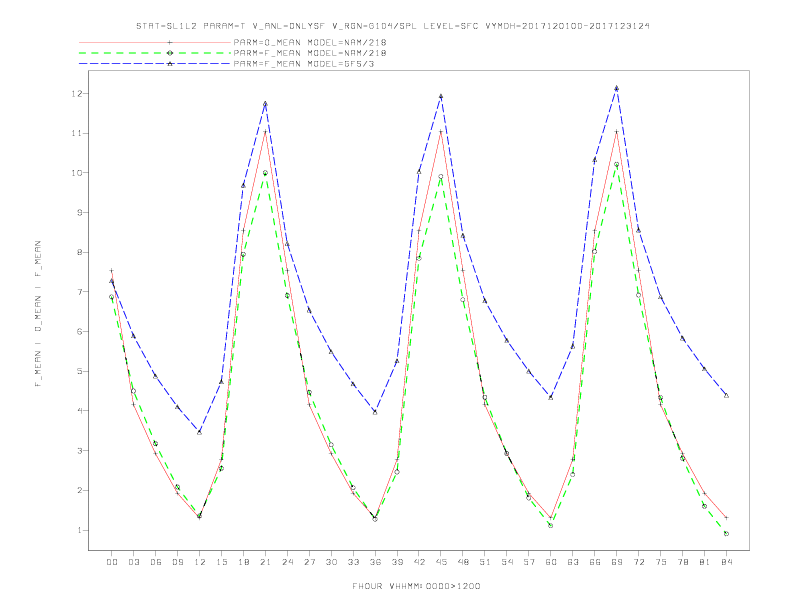Click x-axis tick label 39
The height and width of the screenshot is (612, 792).
coord(397,562)
